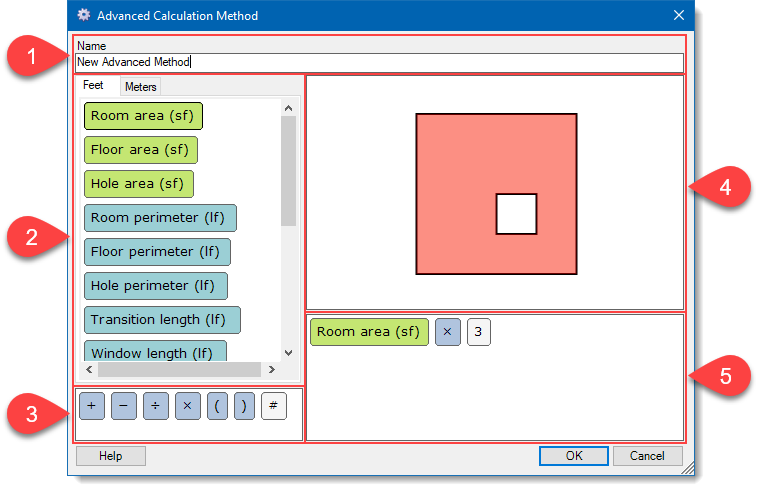
Task: Select Room perimeter (lf) variable
Action: click(x=160, y=218)
